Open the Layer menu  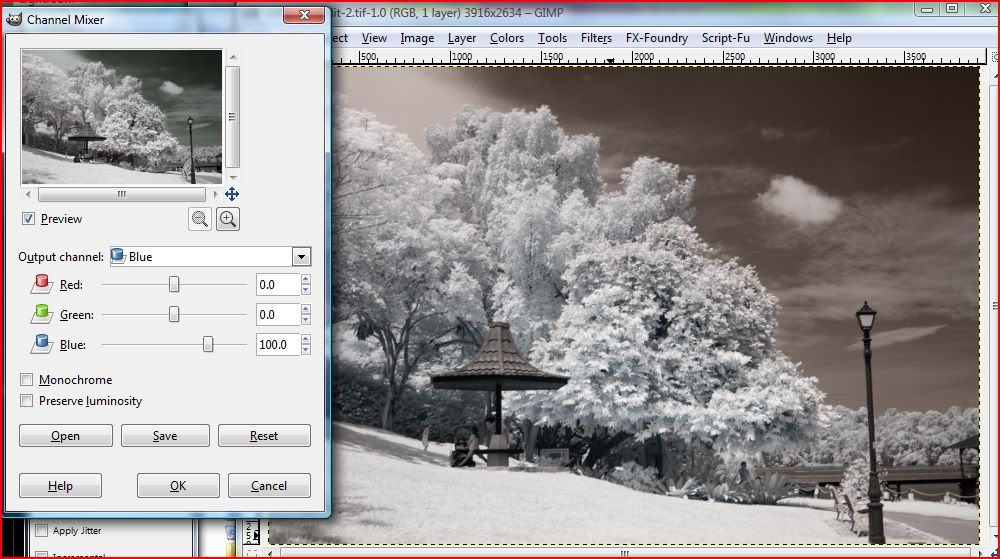coord(462,38)
